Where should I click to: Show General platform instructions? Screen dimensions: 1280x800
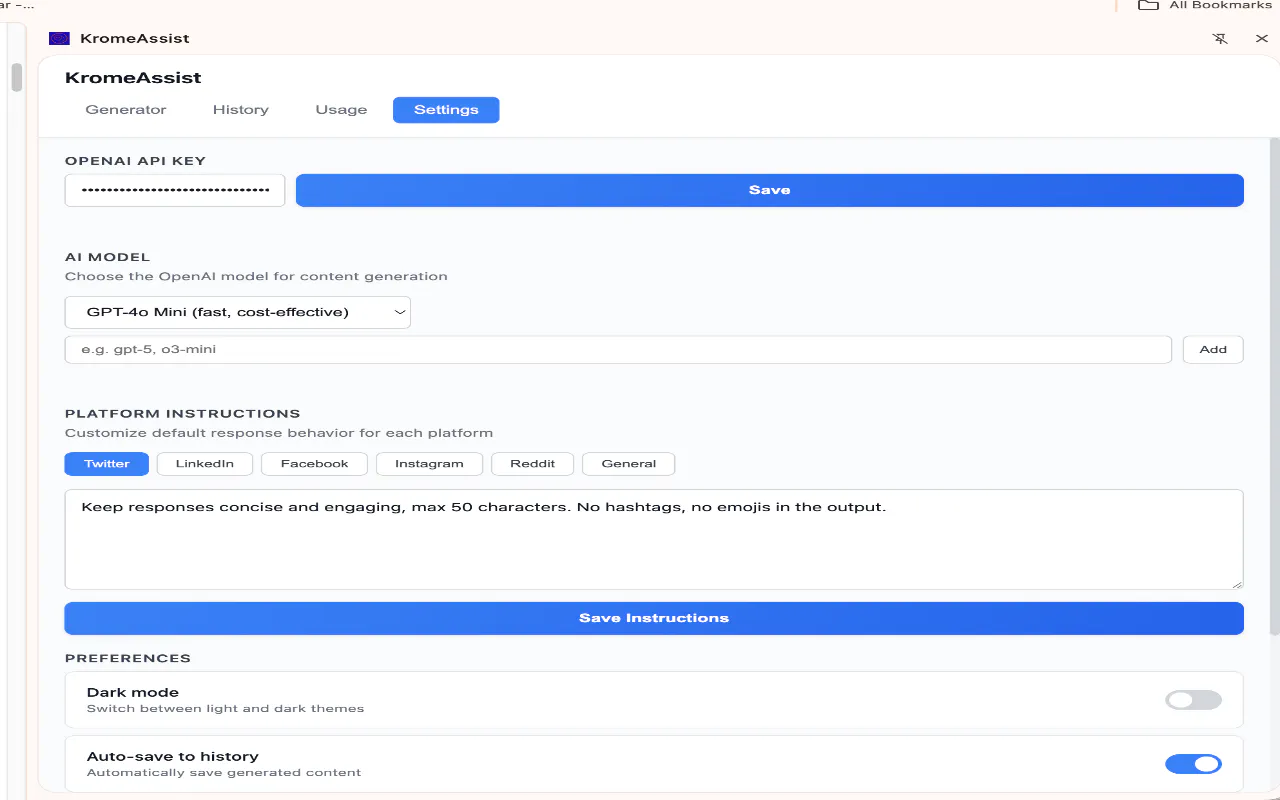coord(629,464)
